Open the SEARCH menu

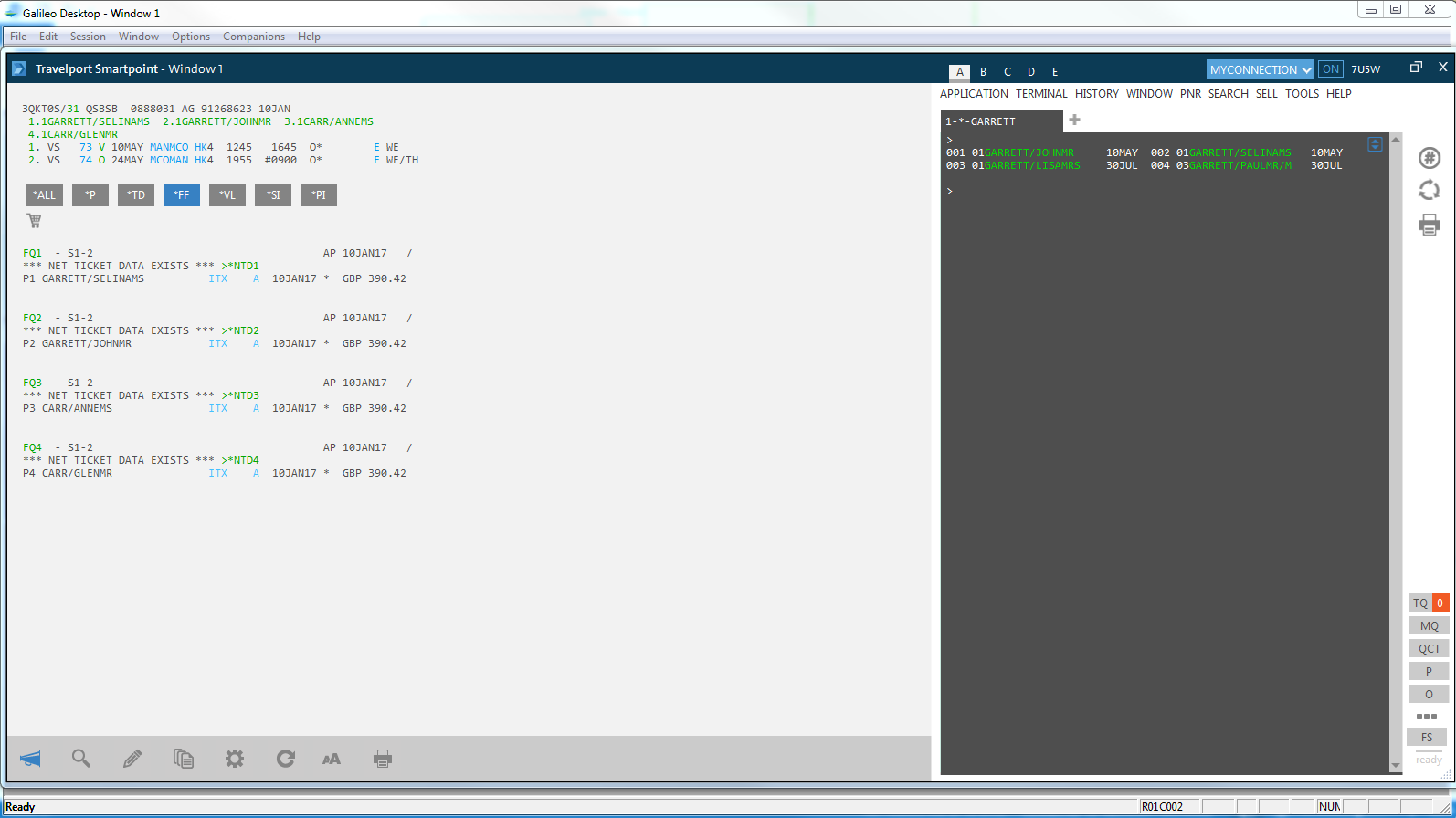(x=1229, y=94)
